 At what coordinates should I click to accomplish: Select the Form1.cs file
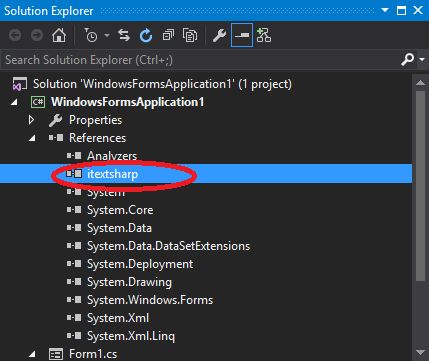click(93, 354)
